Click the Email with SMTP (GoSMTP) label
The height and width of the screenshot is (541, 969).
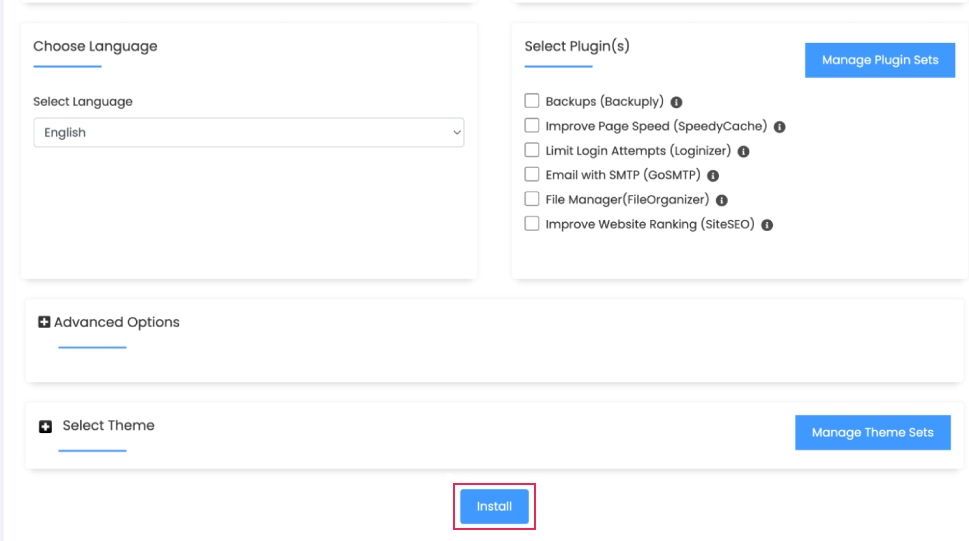click(623, 175)
